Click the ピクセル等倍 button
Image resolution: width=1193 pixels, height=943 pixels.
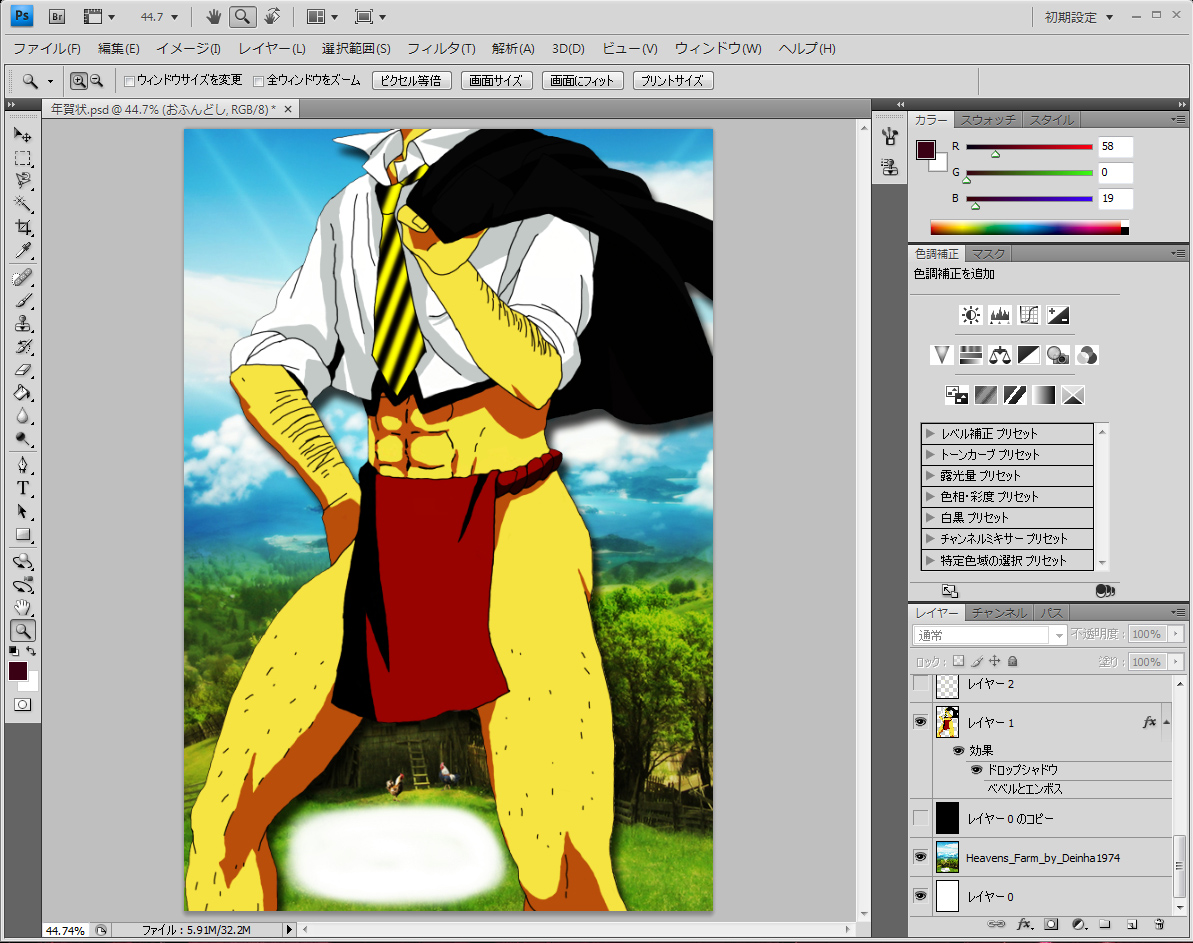pyautogui.click(x=412, y=81)
